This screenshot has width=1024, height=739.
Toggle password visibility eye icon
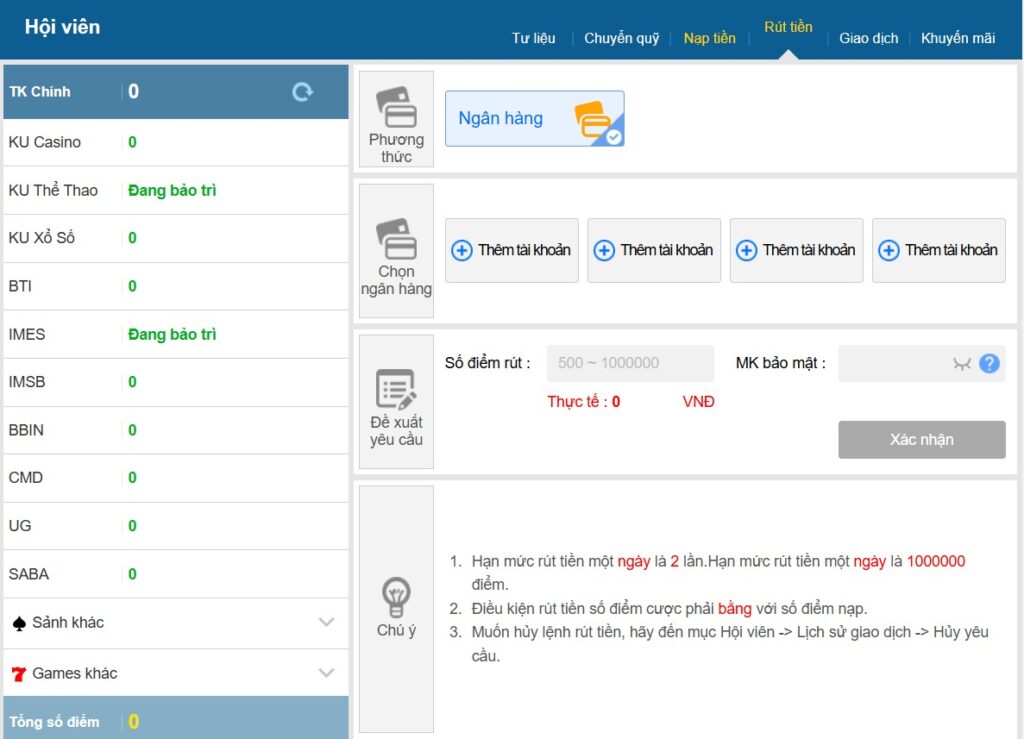pos(962,364)
